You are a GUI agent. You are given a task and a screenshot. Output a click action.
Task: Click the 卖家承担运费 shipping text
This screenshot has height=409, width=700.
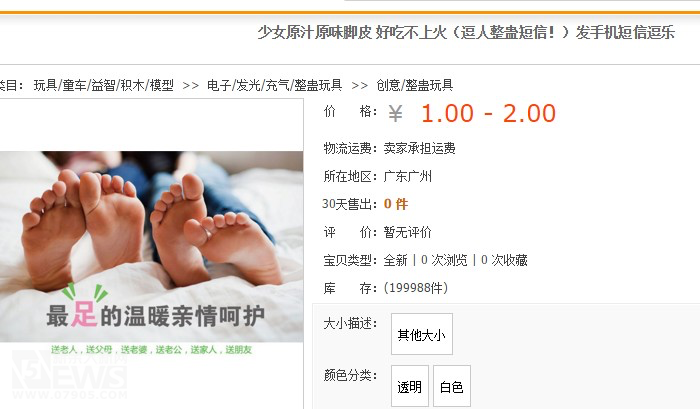(420, 148)
